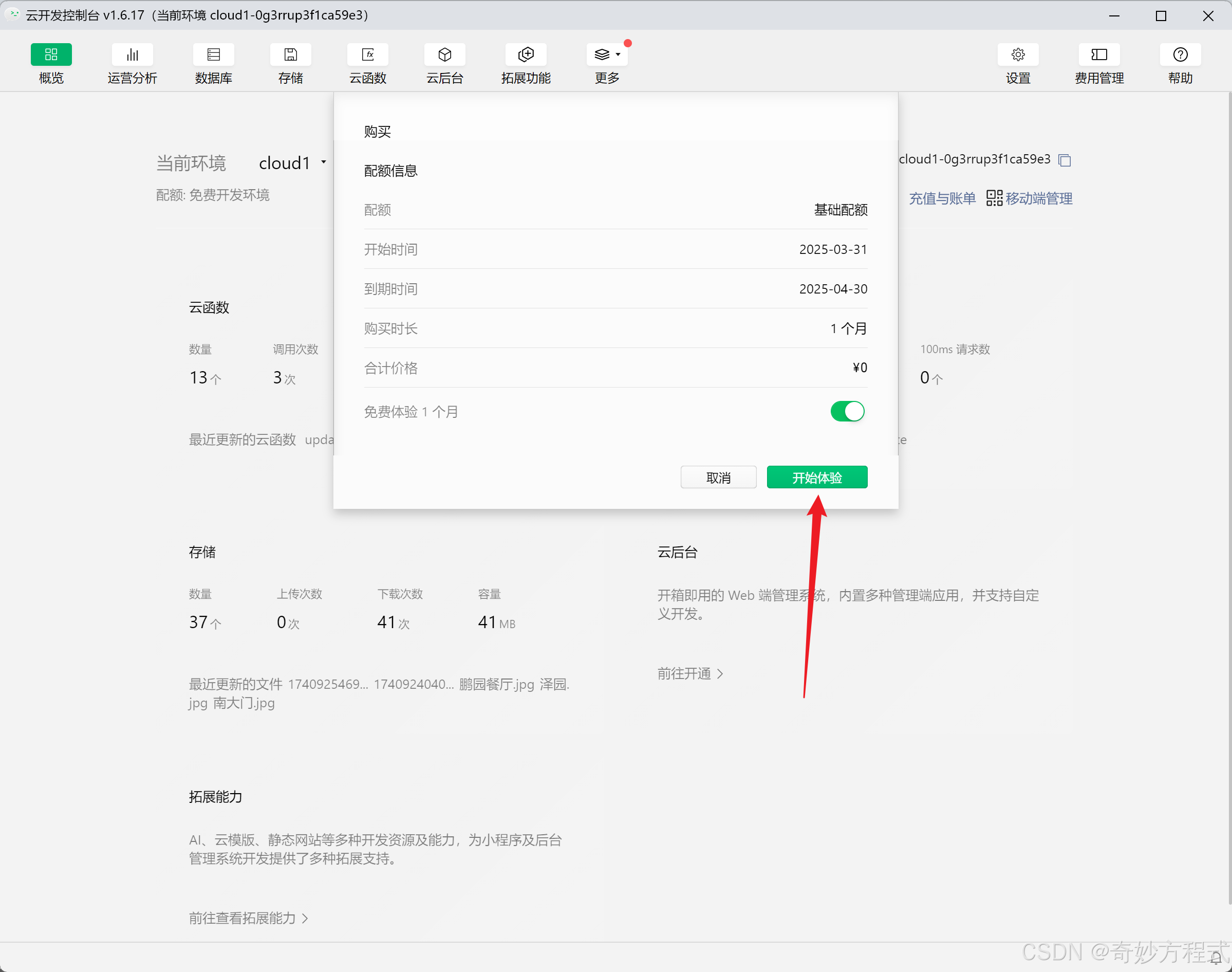Viewport: 1232px width, 972px height.
Task: Open the 设置 gear icon
Action: 1018,54
